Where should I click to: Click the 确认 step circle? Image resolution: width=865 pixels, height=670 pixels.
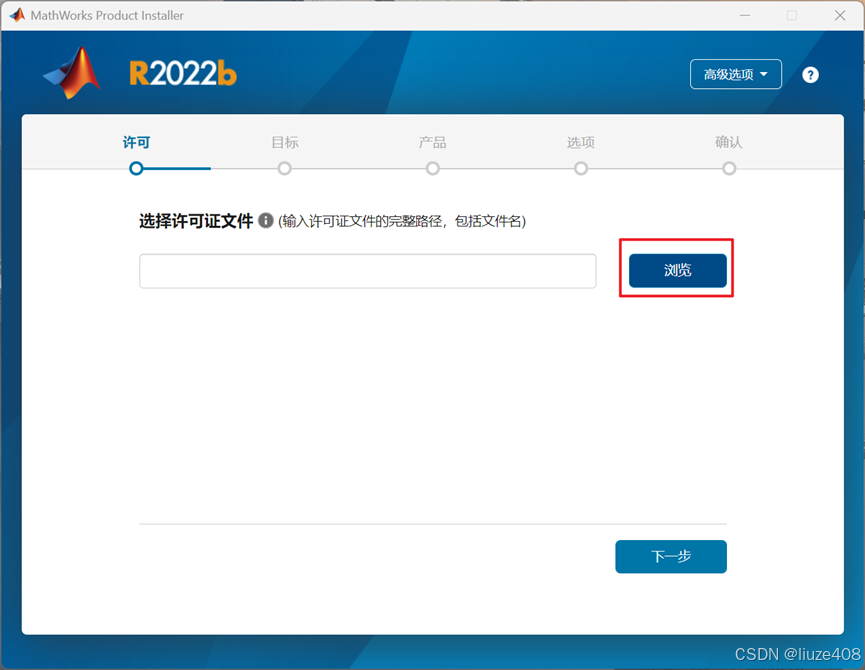coord(729,169)
